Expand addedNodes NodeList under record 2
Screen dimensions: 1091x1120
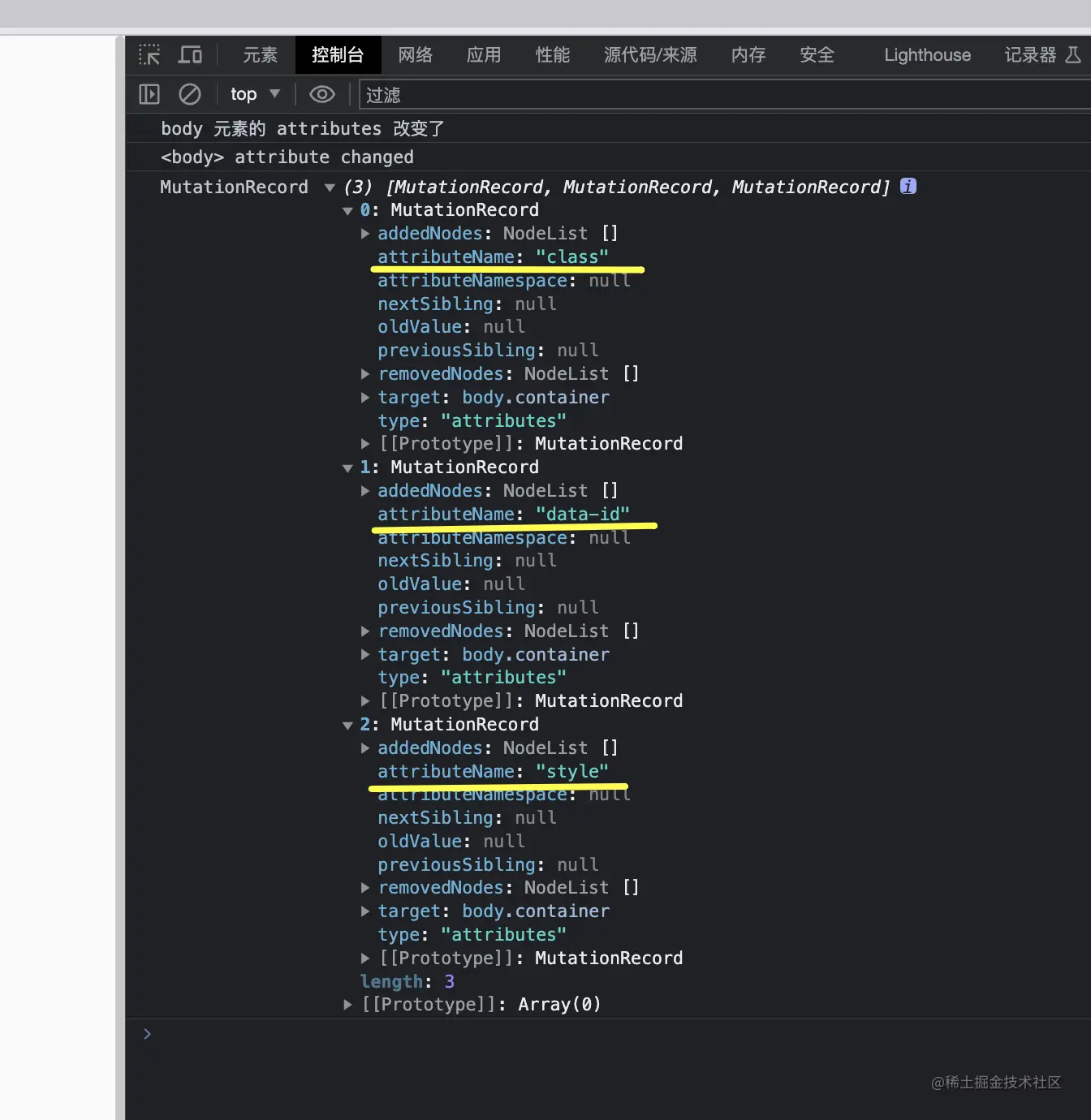tap(365, 747)
